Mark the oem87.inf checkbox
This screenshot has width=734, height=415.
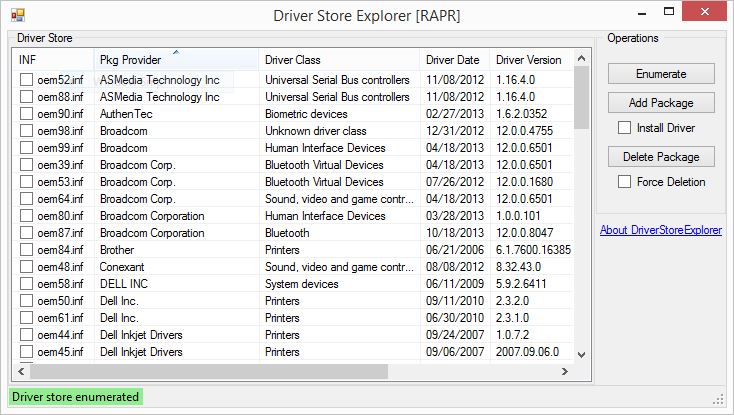pos(26,233)
